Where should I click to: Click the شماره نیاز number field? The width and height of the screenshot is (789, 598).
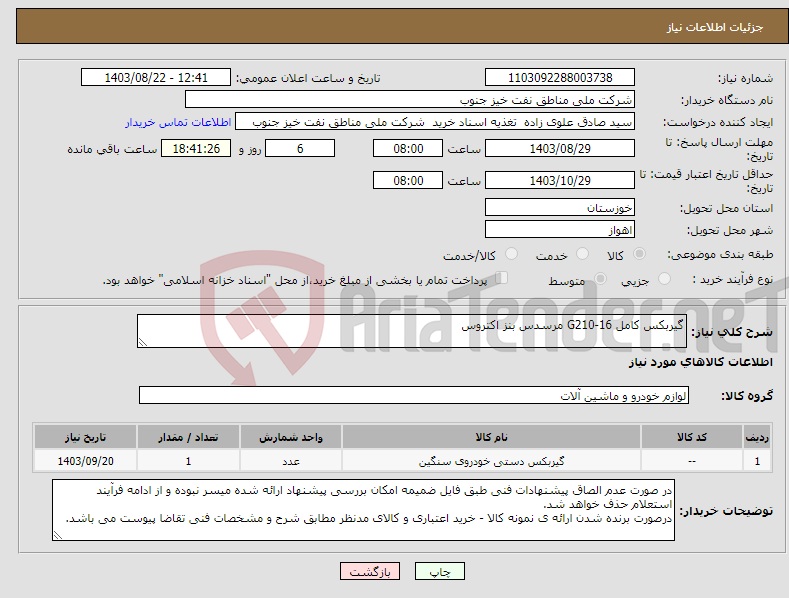560,78
